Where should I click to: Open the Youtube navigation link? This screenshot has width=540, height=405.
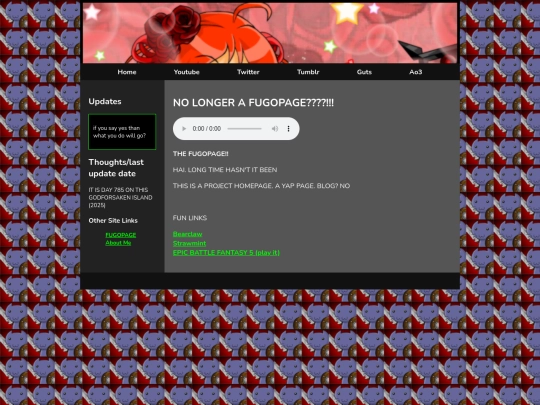tap(187, 72)
